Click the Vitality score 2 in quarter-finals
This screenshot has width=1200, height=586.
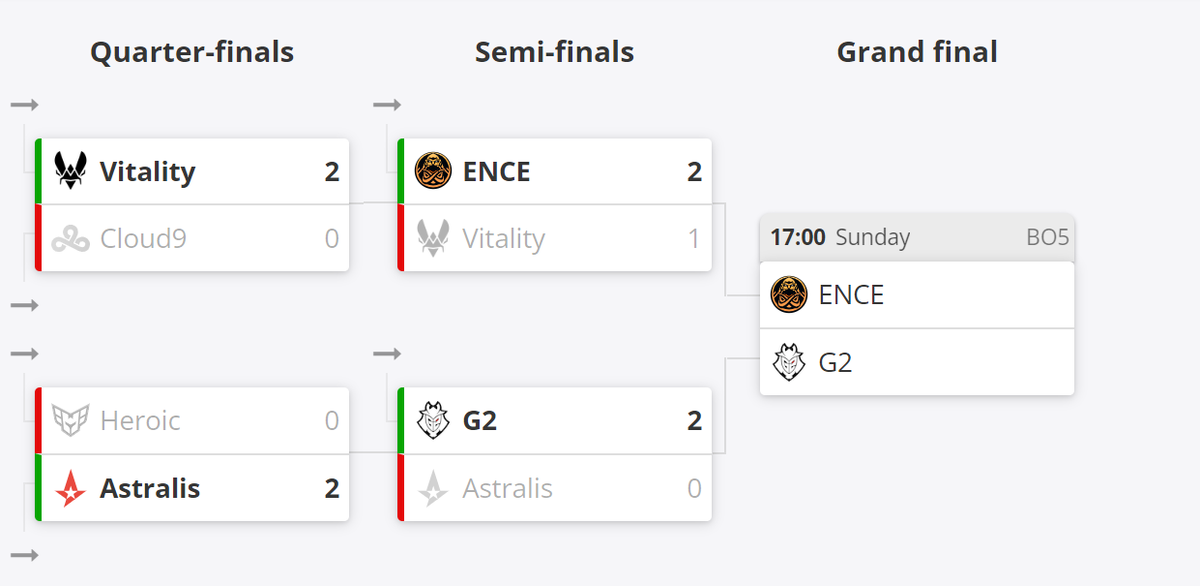pyautogui.click(x=332, y=172)
